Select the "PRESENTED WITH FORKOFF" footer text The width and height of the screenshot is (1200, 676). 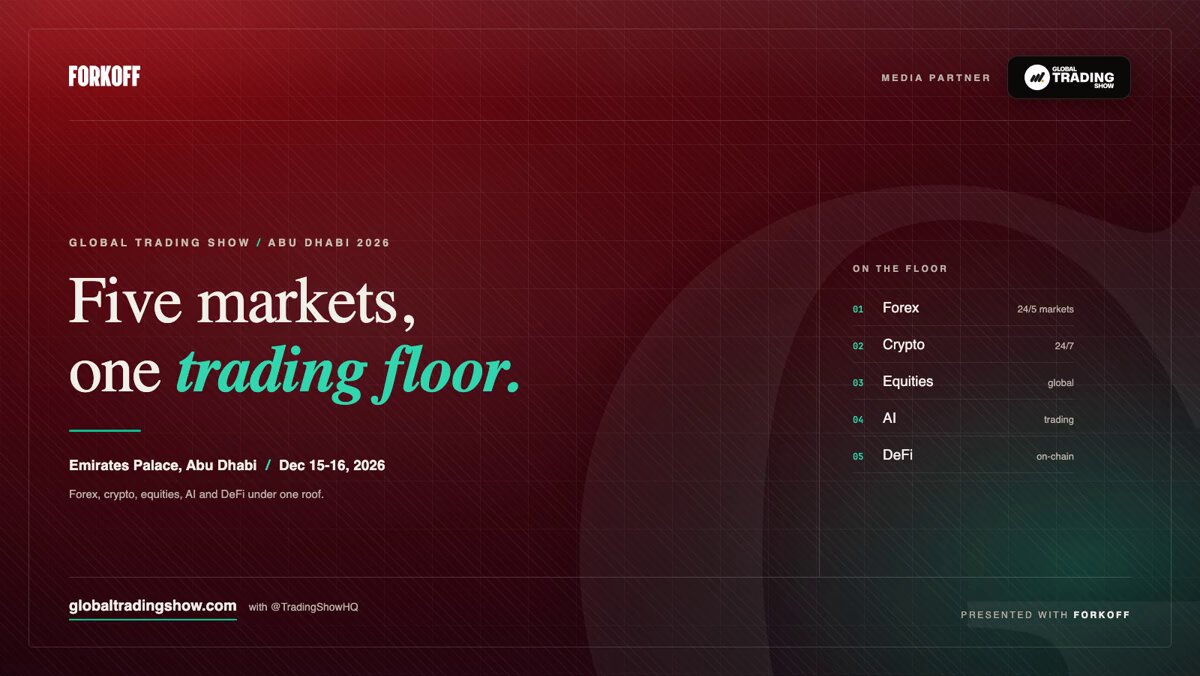pos(1045,615)
